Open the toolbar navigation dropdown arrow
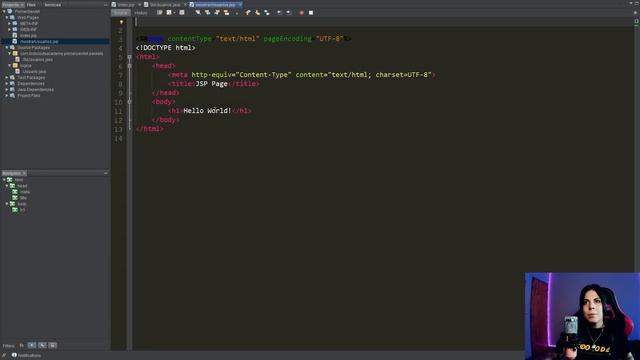The width and height of the screenshot is (640, 360). pyautogui.click(x=174, y=13)
